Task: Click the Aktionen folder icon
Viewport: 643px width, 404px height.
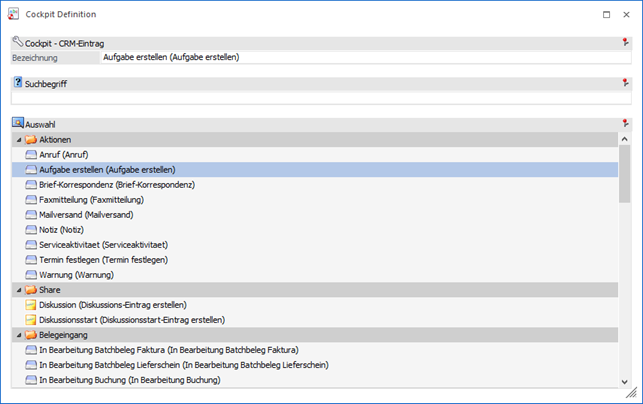Action: 30,139
